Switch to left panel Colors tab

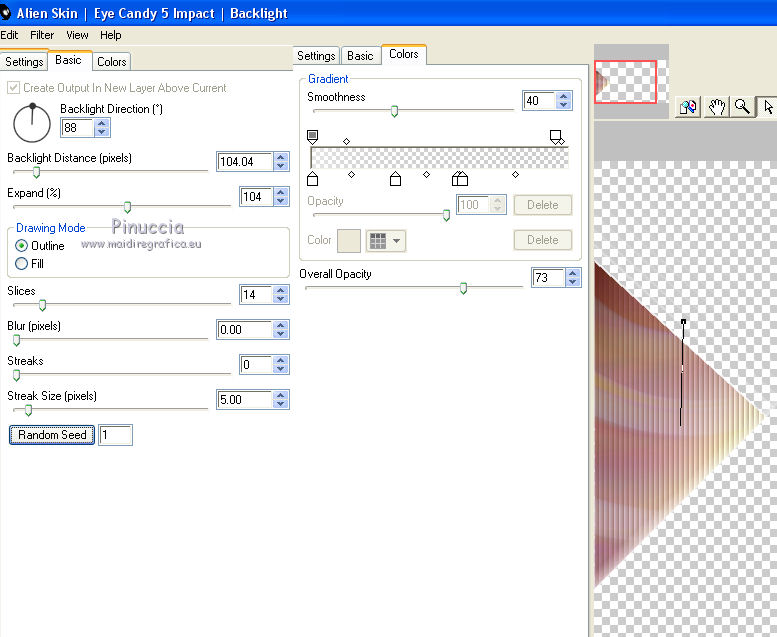tap(111, 61)
